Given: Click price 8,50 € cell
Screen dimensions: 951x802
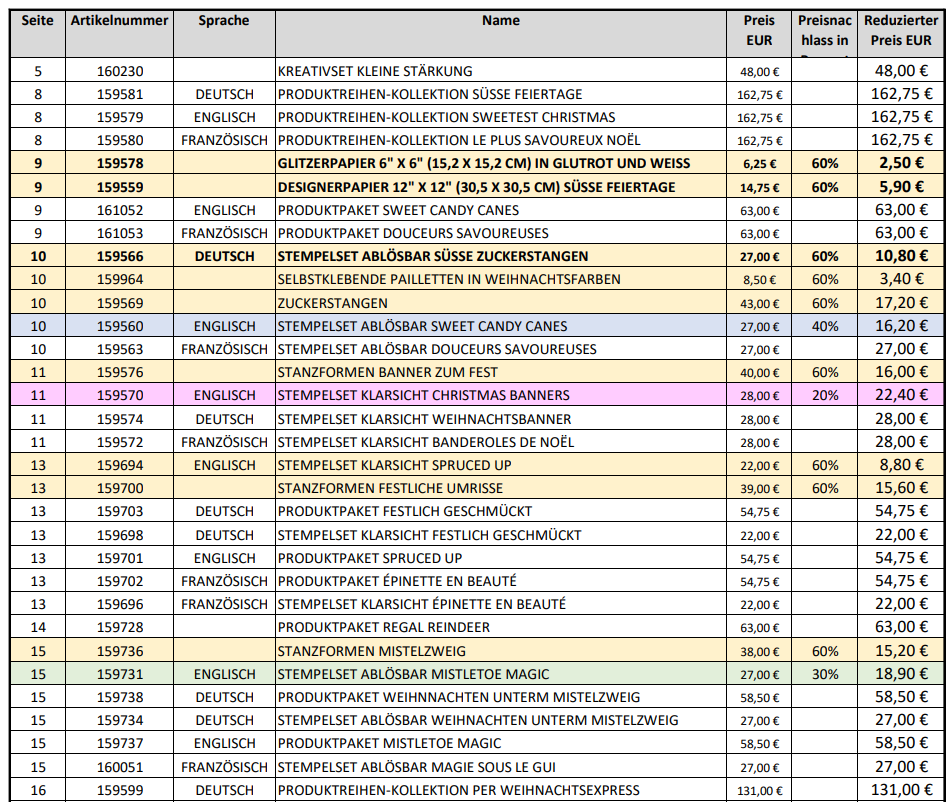Looking at the screenshot, I should (x=759, y=279).
